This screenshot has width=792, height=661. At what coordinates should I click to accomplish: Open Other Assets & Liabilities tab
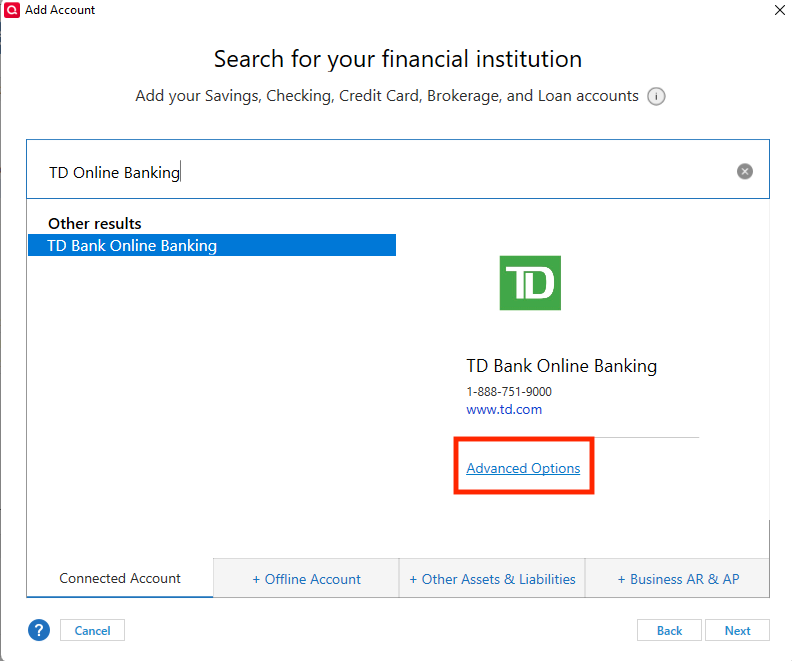pos(492,579)
